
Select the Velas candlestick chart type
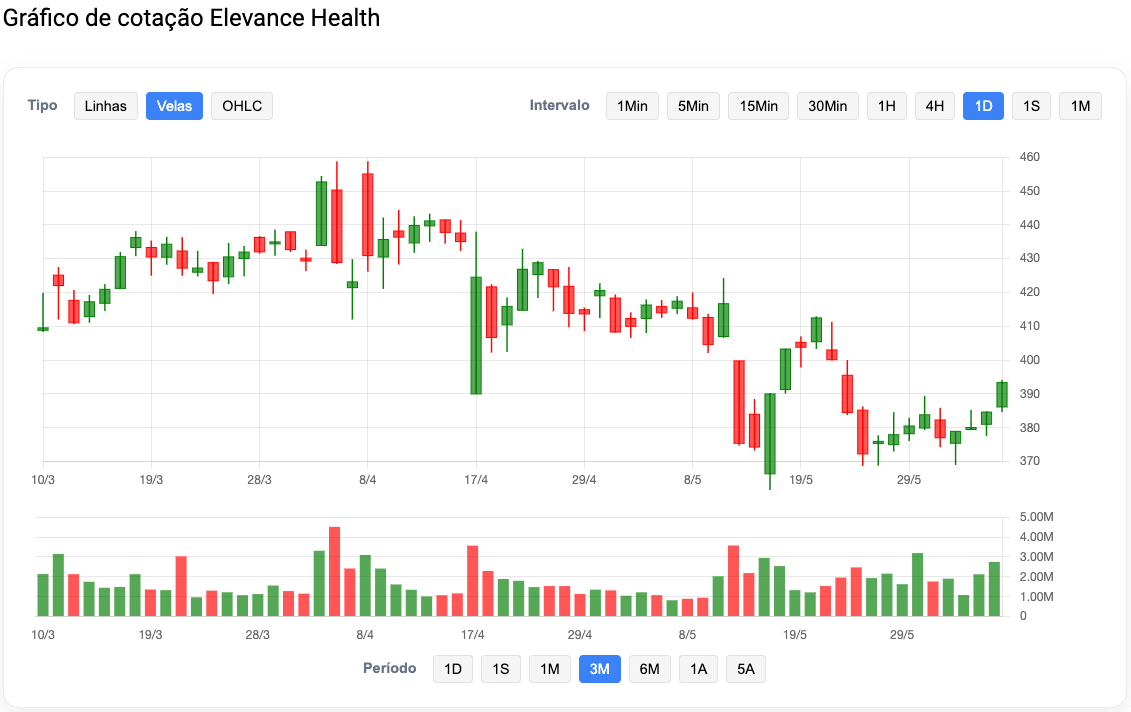175,106
